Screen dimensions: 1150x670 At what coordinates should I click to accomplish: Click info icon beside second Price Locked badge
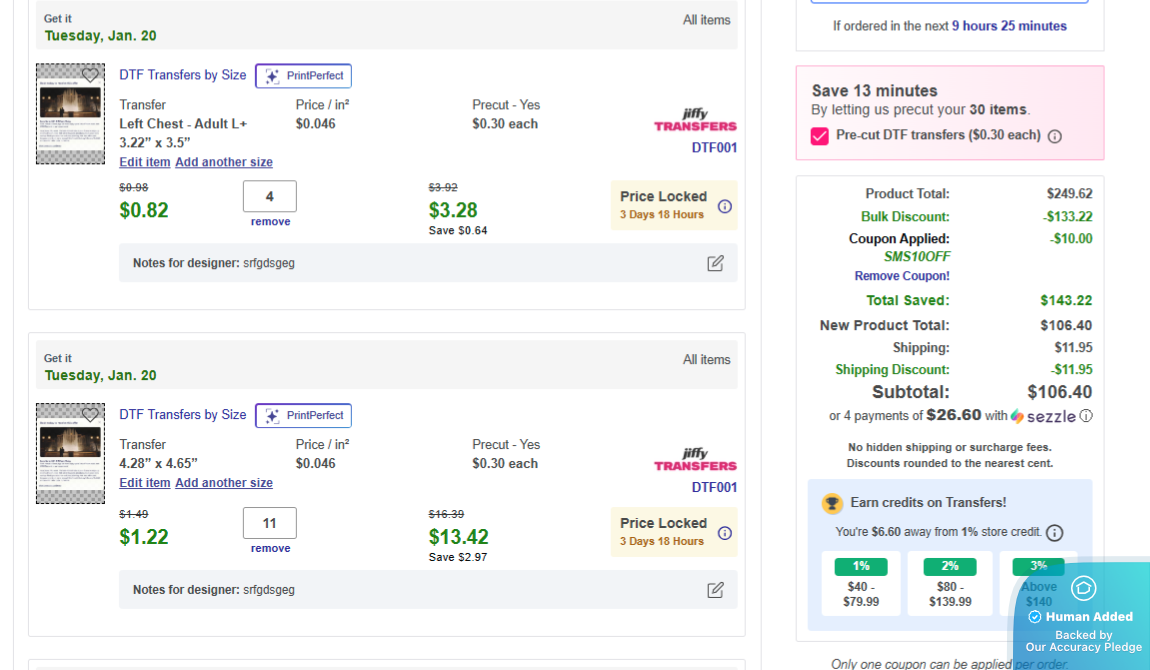point(725,533)
